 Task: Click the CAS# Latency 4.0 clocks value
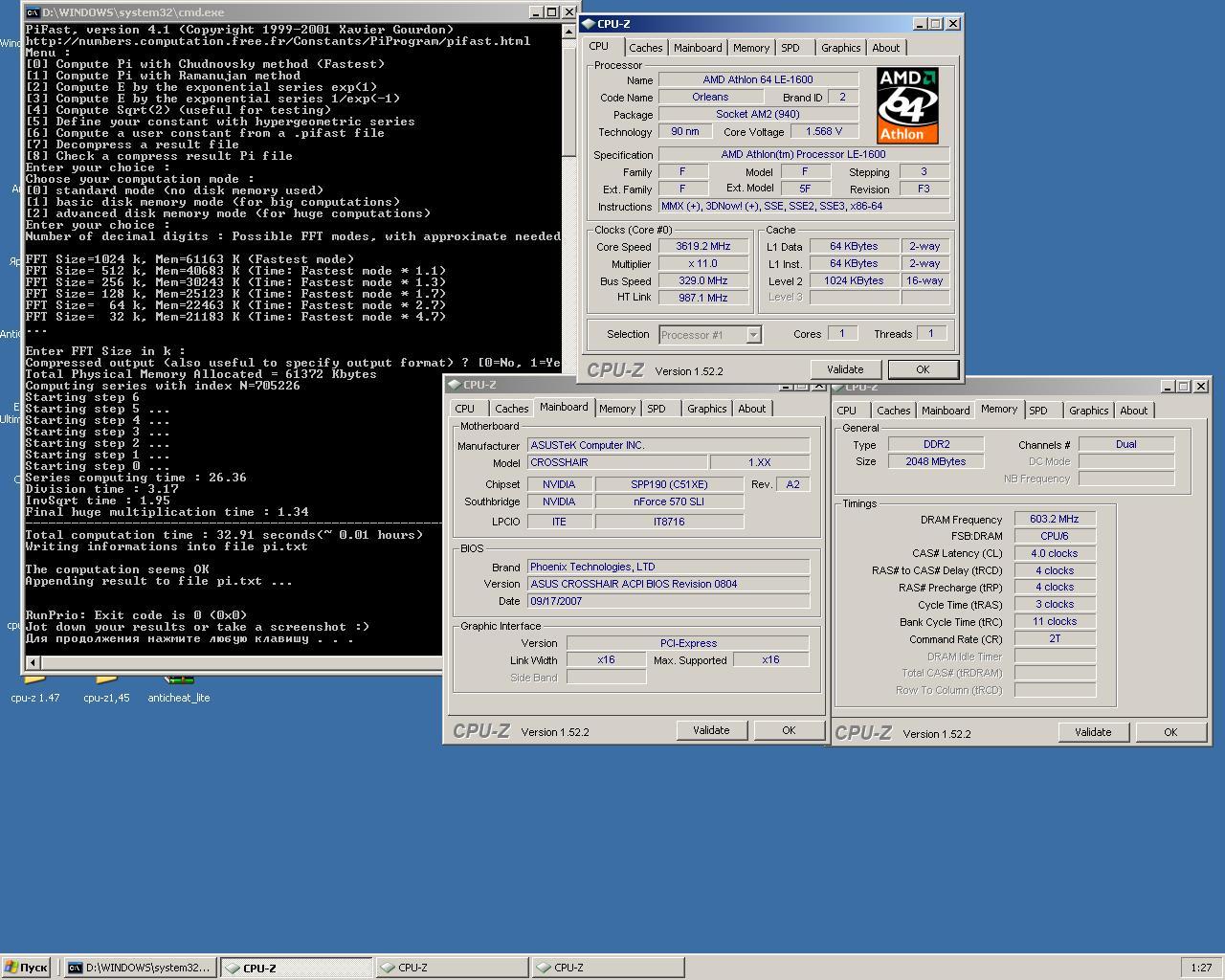[1055, 553]
